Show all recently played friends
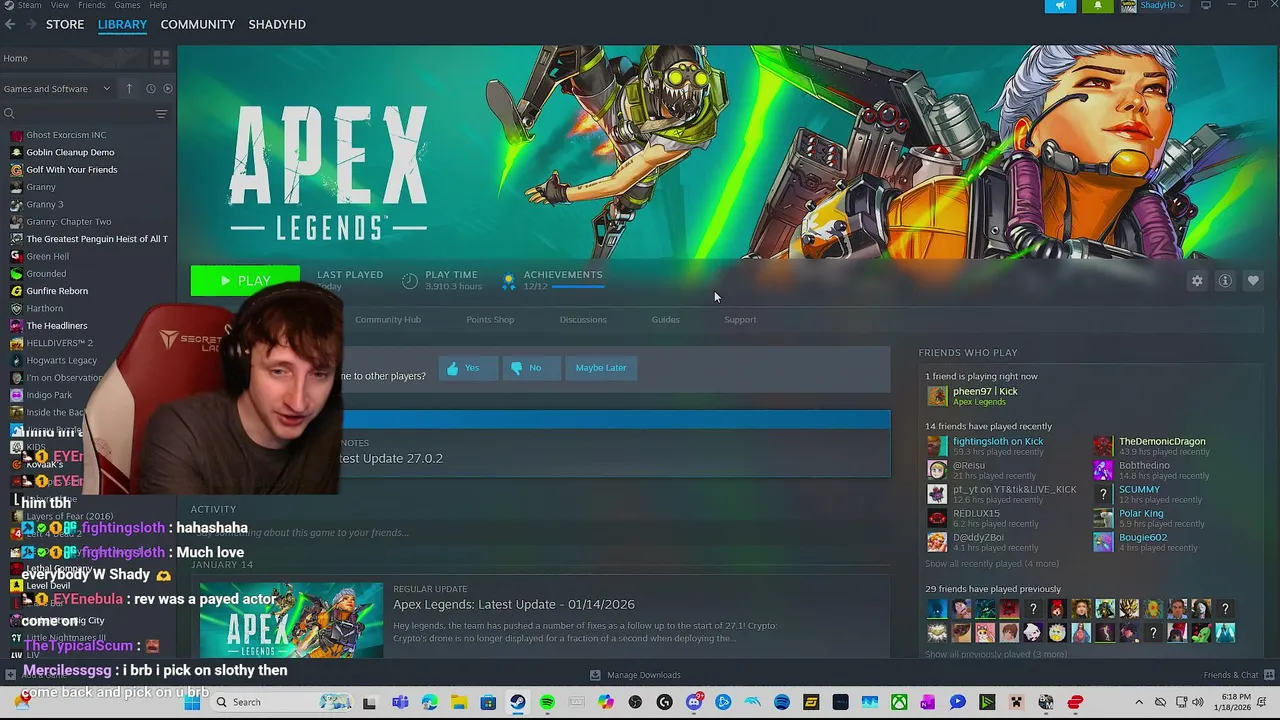The image size is (1280, 720). [x=992, y=564]
